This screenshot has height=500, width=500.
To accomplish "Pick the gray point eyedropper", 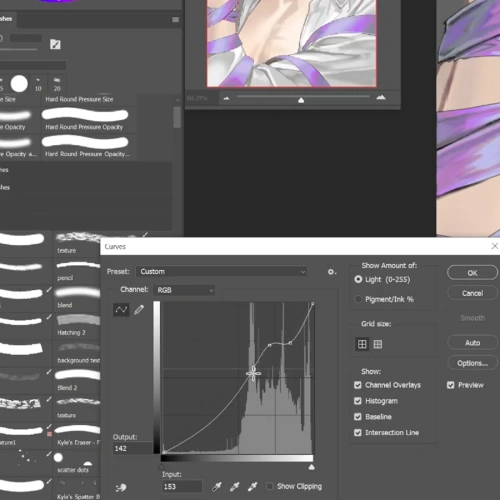I will pos(235,487).
